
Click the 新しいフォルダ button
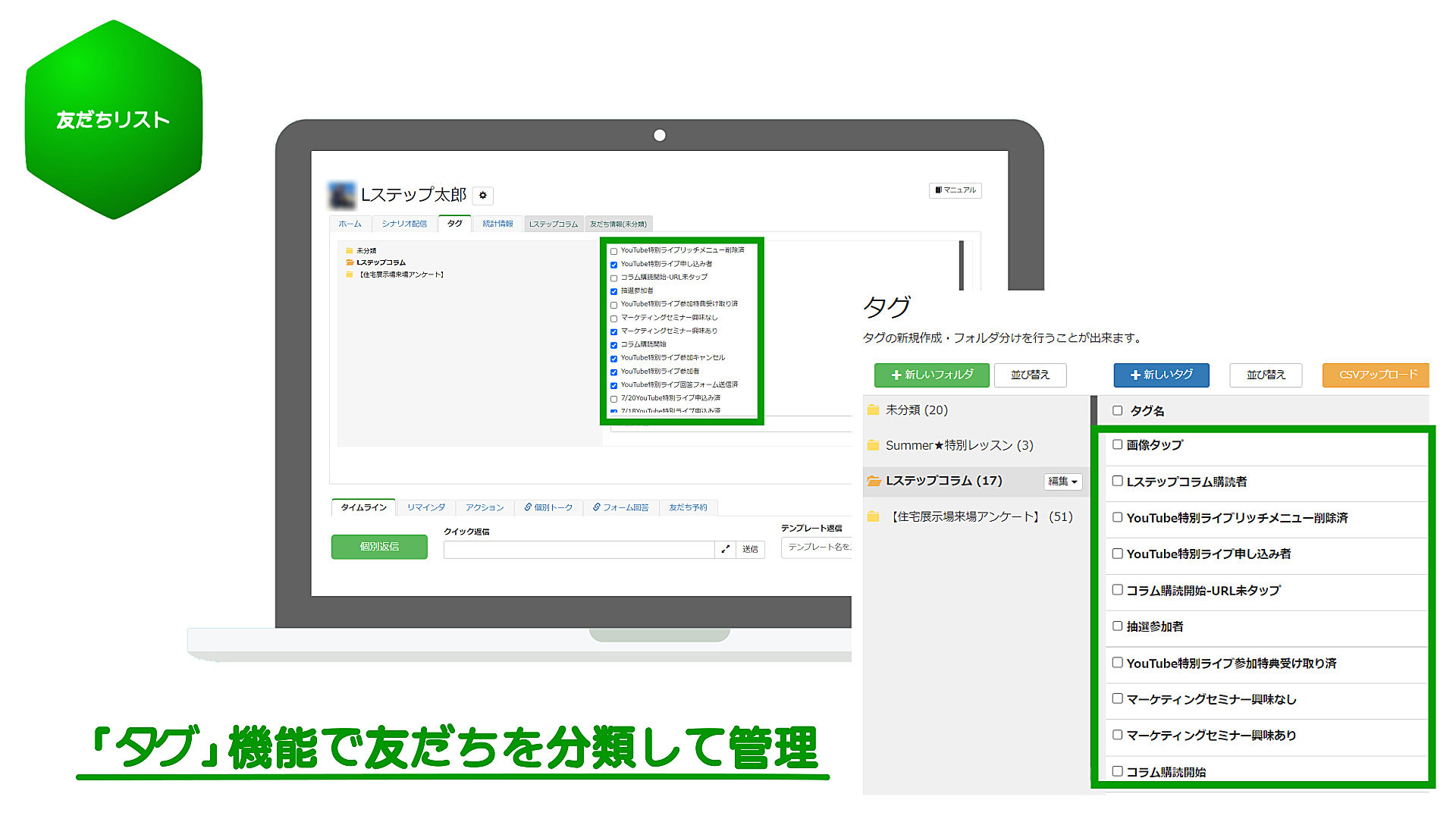click(932, 375)
